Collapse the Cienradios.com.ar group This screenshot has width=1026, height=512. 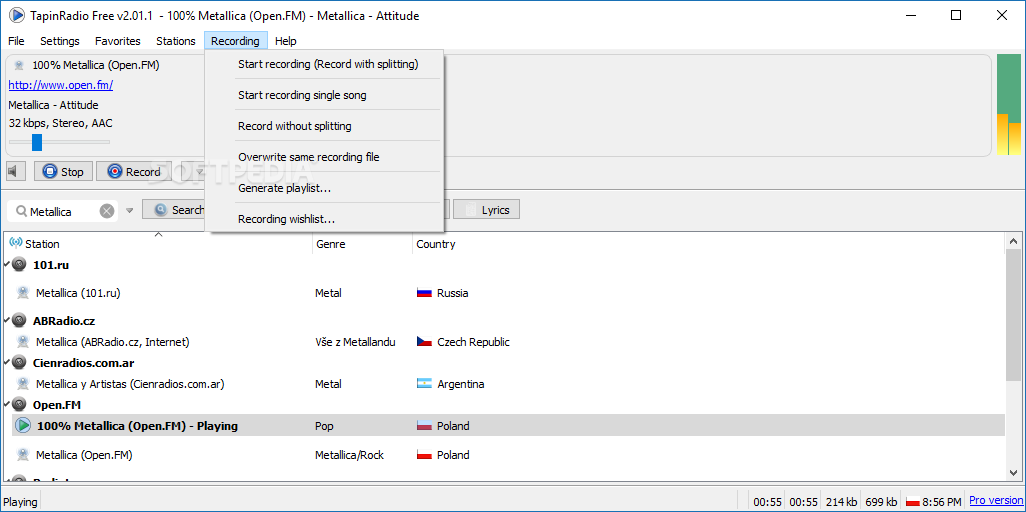7,362
